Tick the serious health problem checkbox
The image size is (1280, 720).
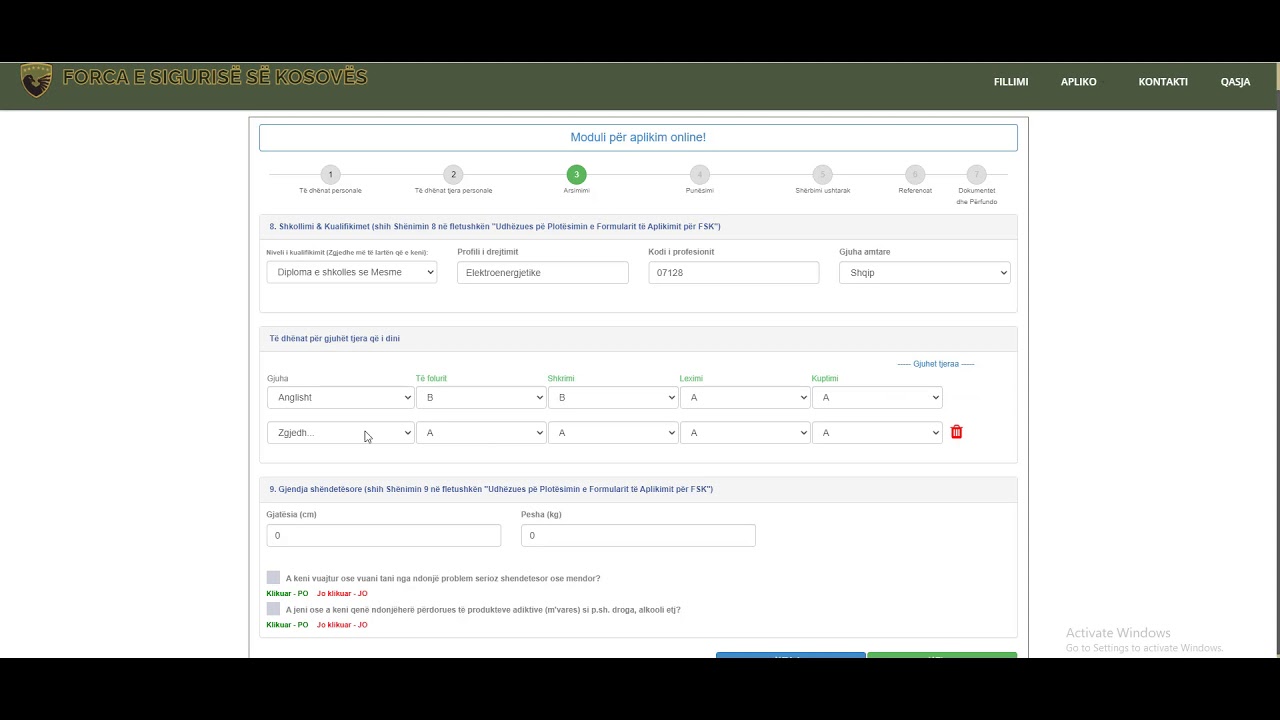pos(273,577)
